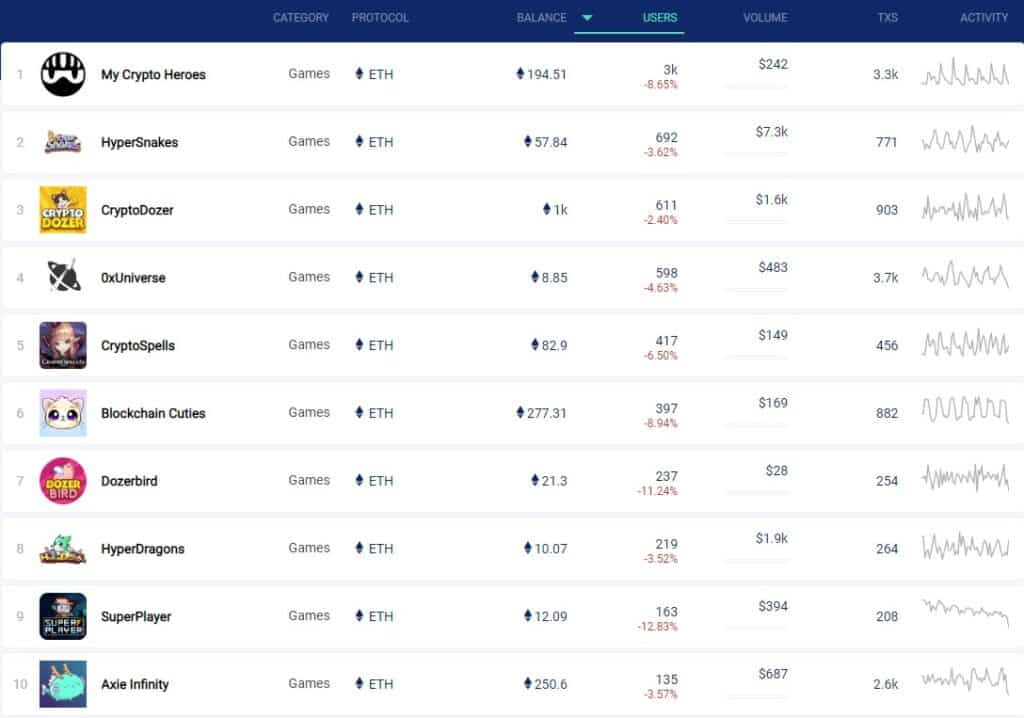This screenshot has width=1024, height=718.
Task: Click the ether symbol beside balance 1k
Action: (x=547, y=209)
